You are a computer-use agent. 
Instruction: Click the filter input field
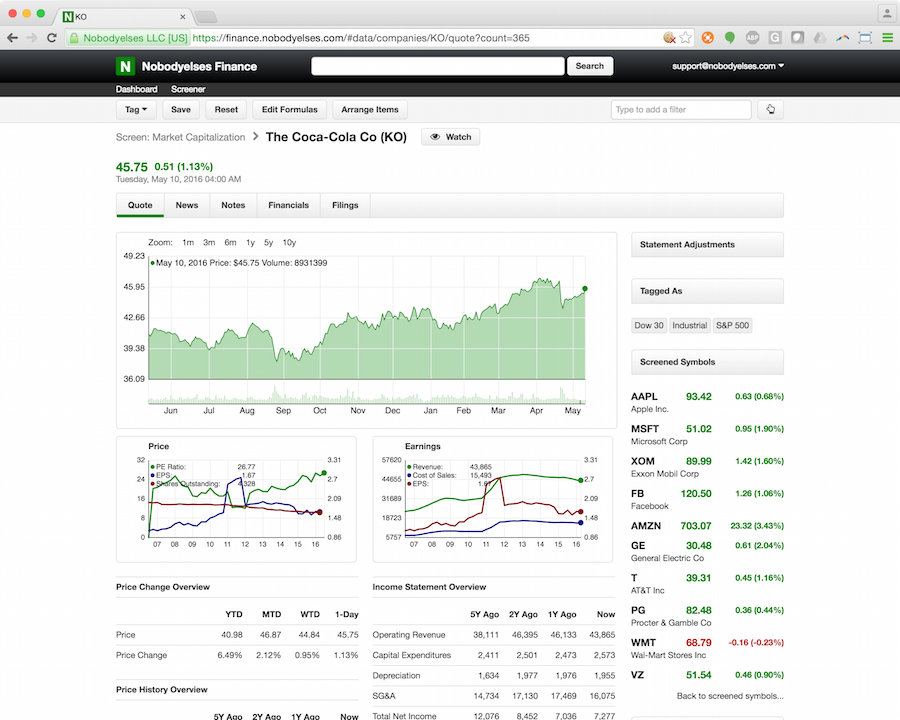[x=681, y=109]
